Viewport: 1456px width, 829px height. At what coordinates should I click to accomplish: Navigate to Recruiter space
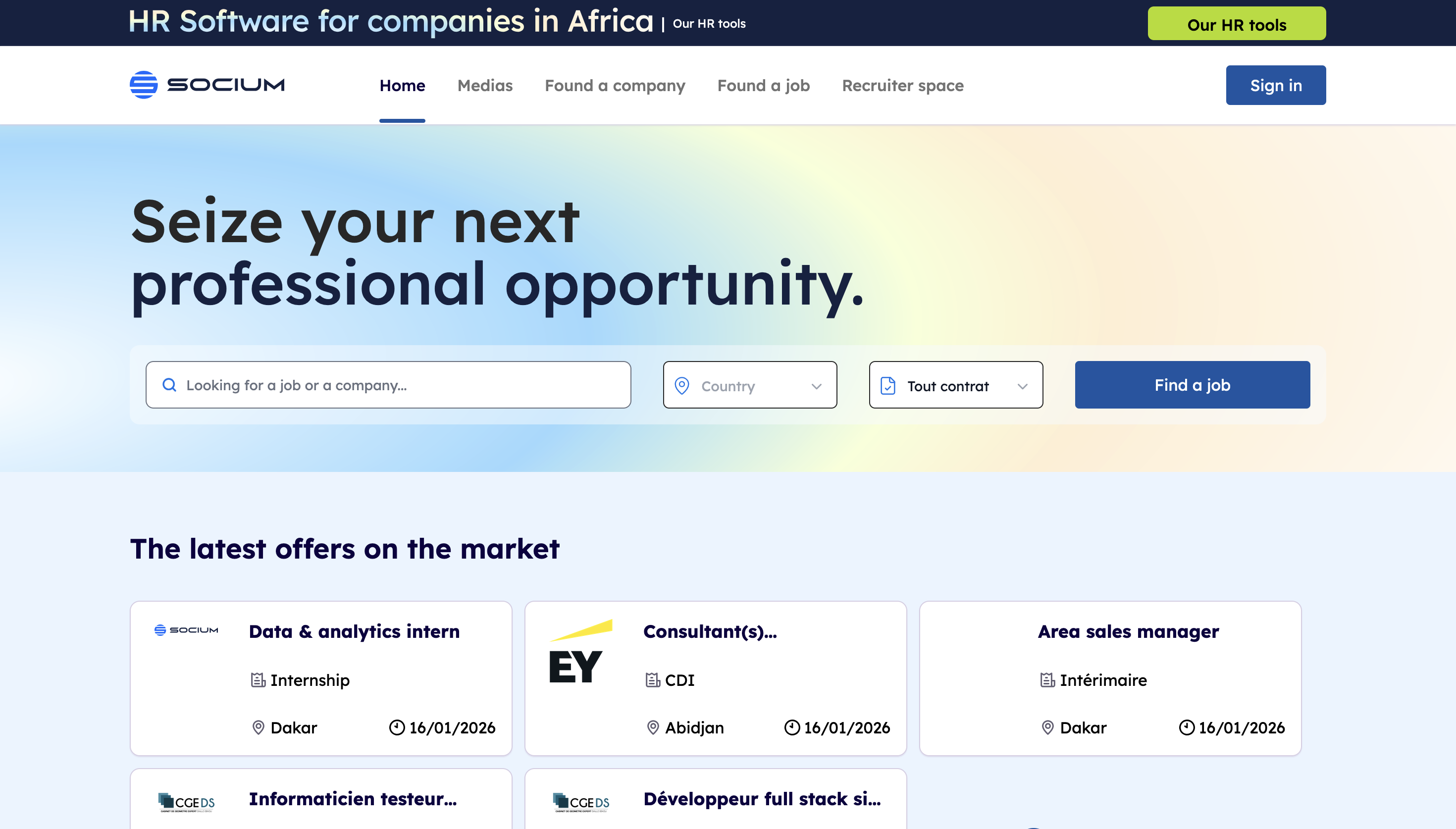point(902,85)
